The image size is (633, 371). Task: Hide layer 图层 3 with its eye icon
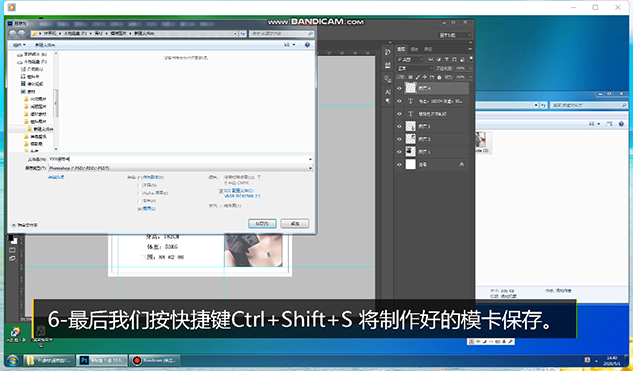point(399,127)
